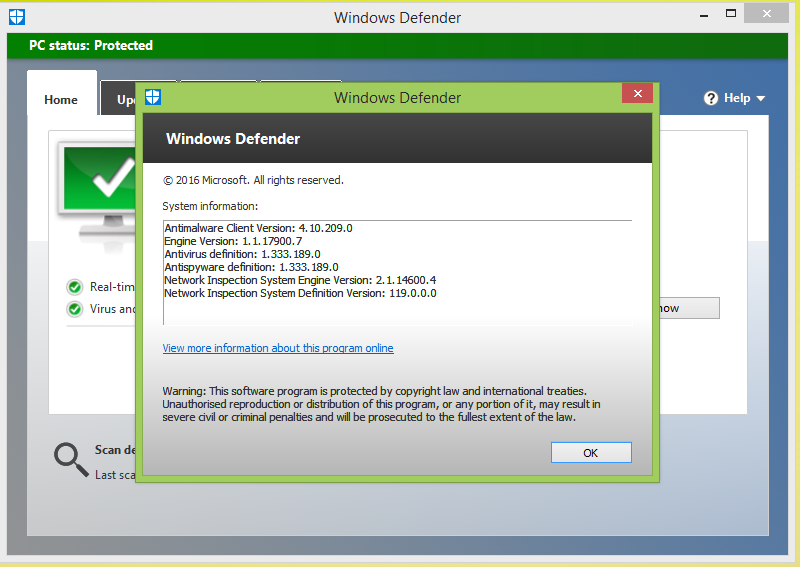Select 'Network Inspection System Engine Version' line

[x=300, y=280]
